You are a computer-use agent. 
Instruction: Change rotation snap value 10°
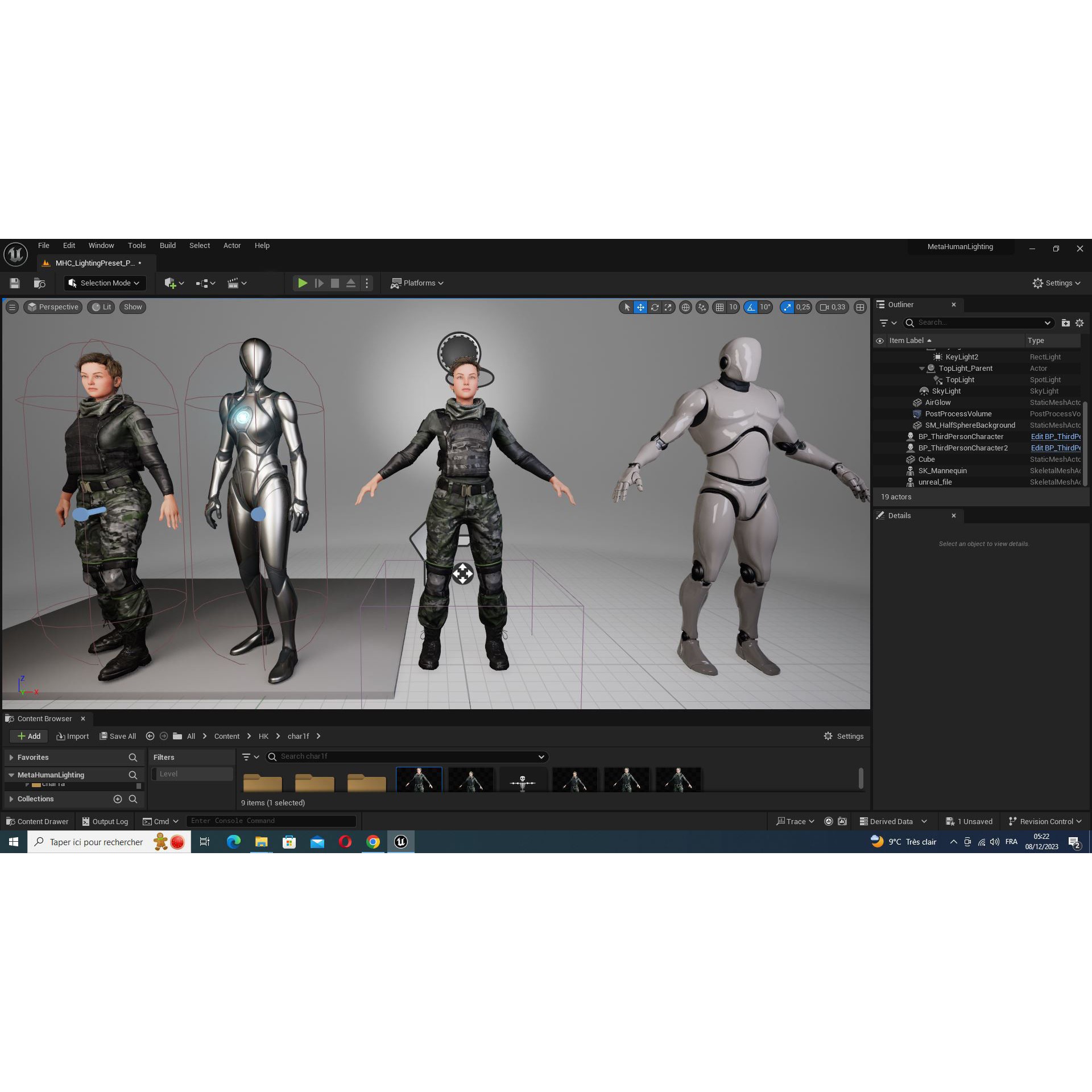coord(766,307)
